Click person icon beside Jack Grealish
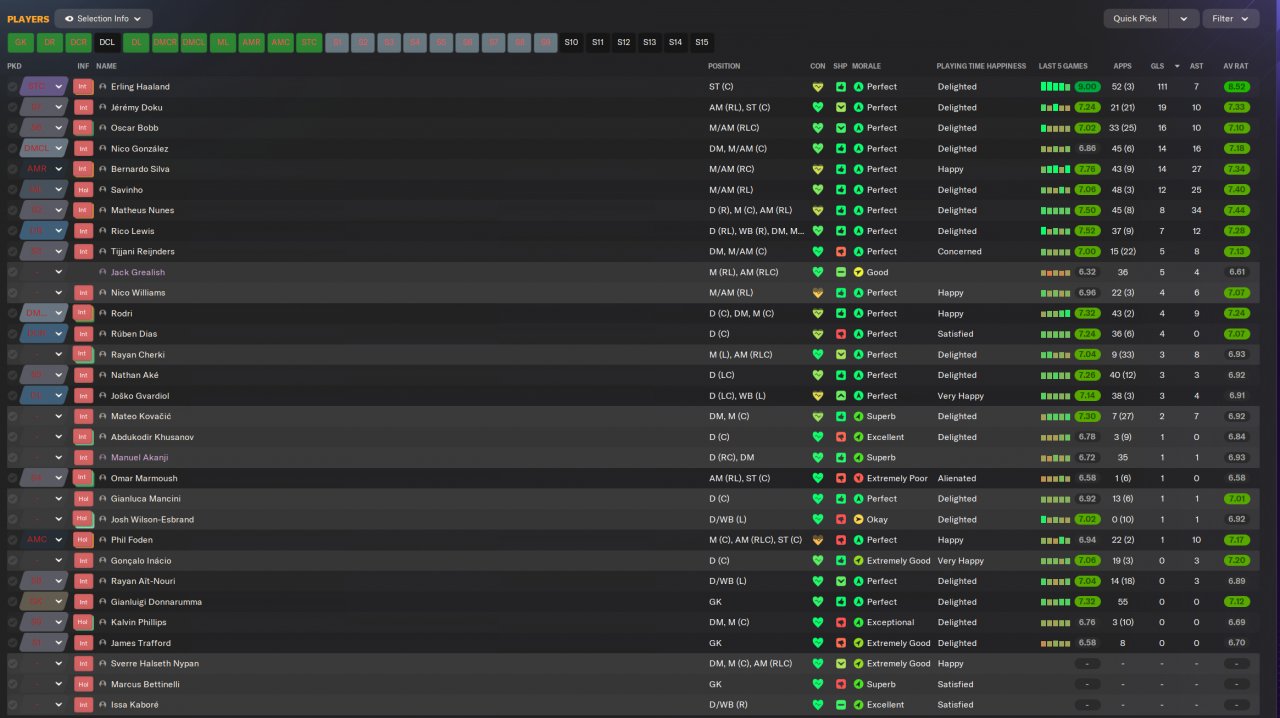 click(x=103, y=272)
